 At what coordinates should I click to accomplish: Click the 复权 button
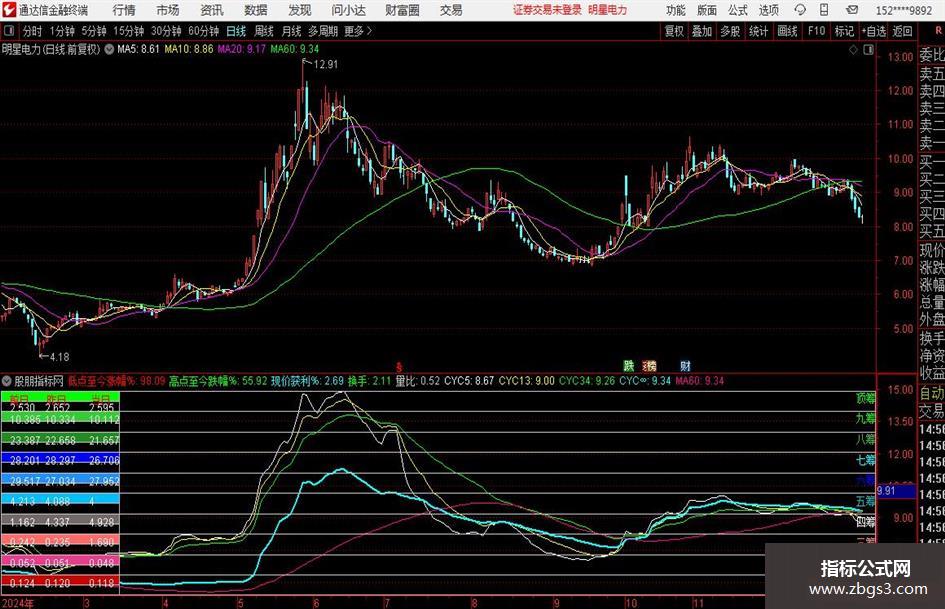click(674, 31)
